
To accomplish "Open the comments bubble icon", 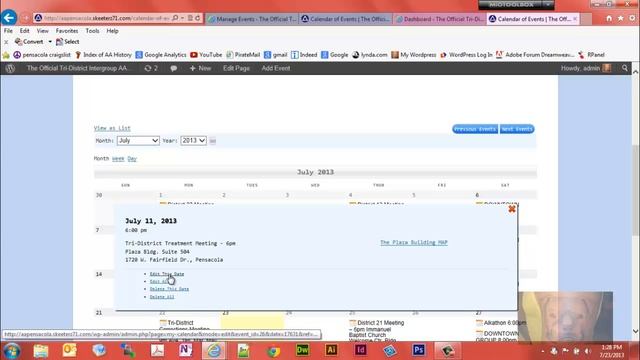I will coord(173,69).
